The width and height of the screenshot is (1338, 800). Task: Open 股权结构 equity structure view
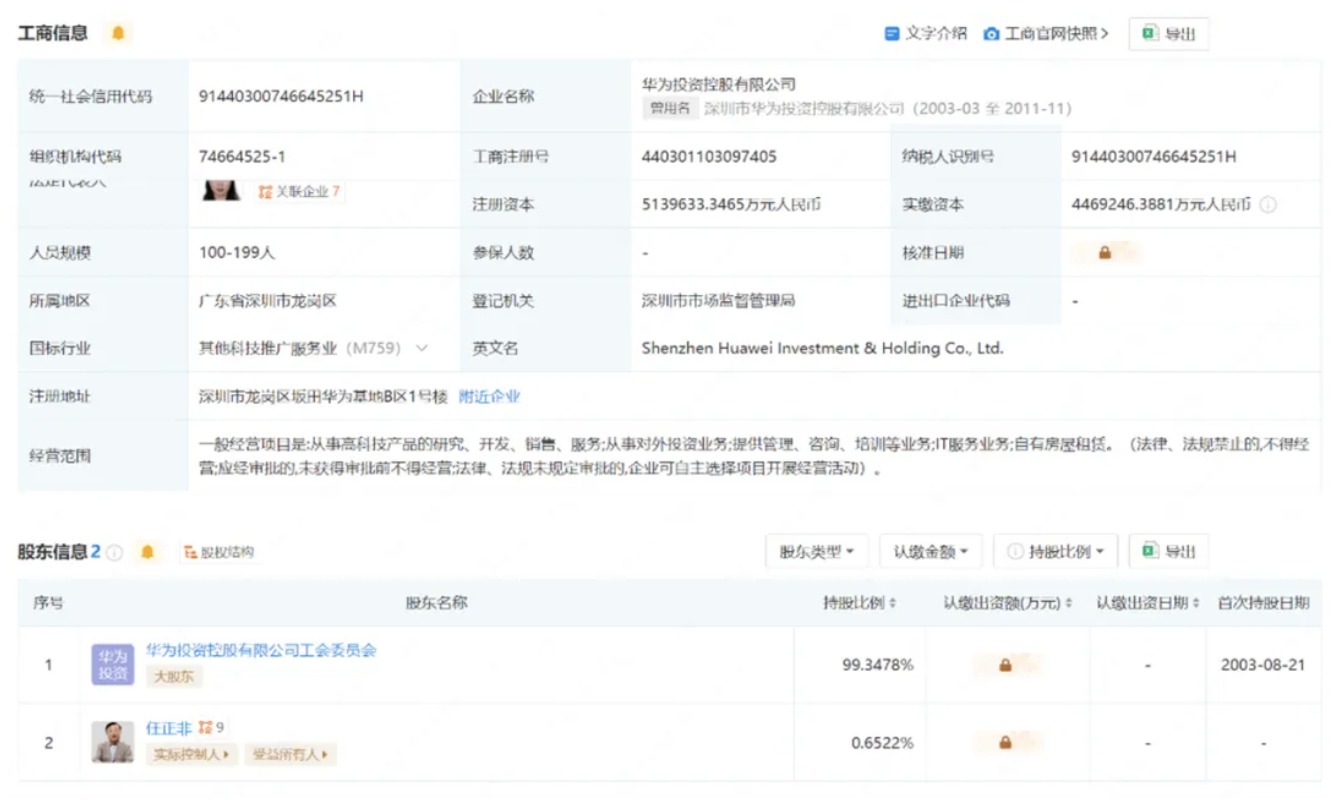tap(218, 552)
